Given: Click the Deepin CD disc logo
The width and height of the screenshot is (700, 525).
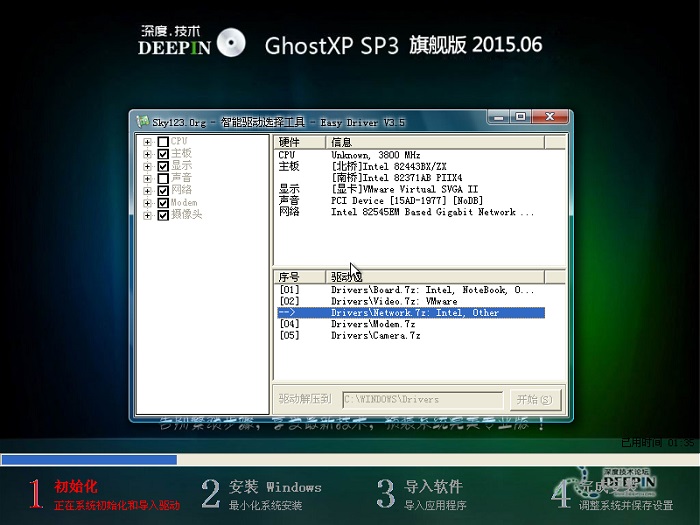Looking at the screenshot, I should [231, 43].
